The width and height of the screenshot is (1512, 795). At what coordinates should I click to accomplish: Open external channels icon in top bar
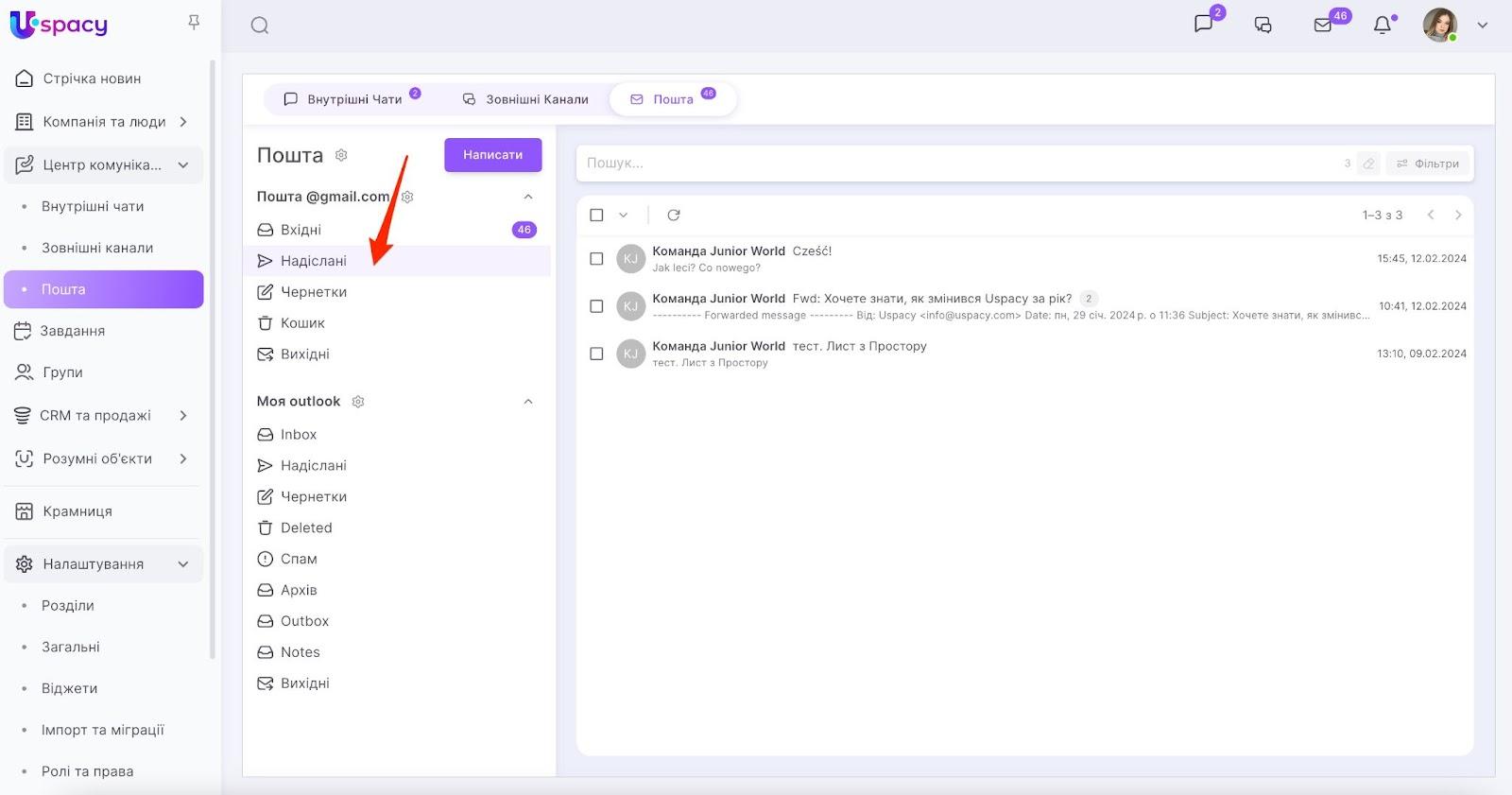(x=1263, y=25)
